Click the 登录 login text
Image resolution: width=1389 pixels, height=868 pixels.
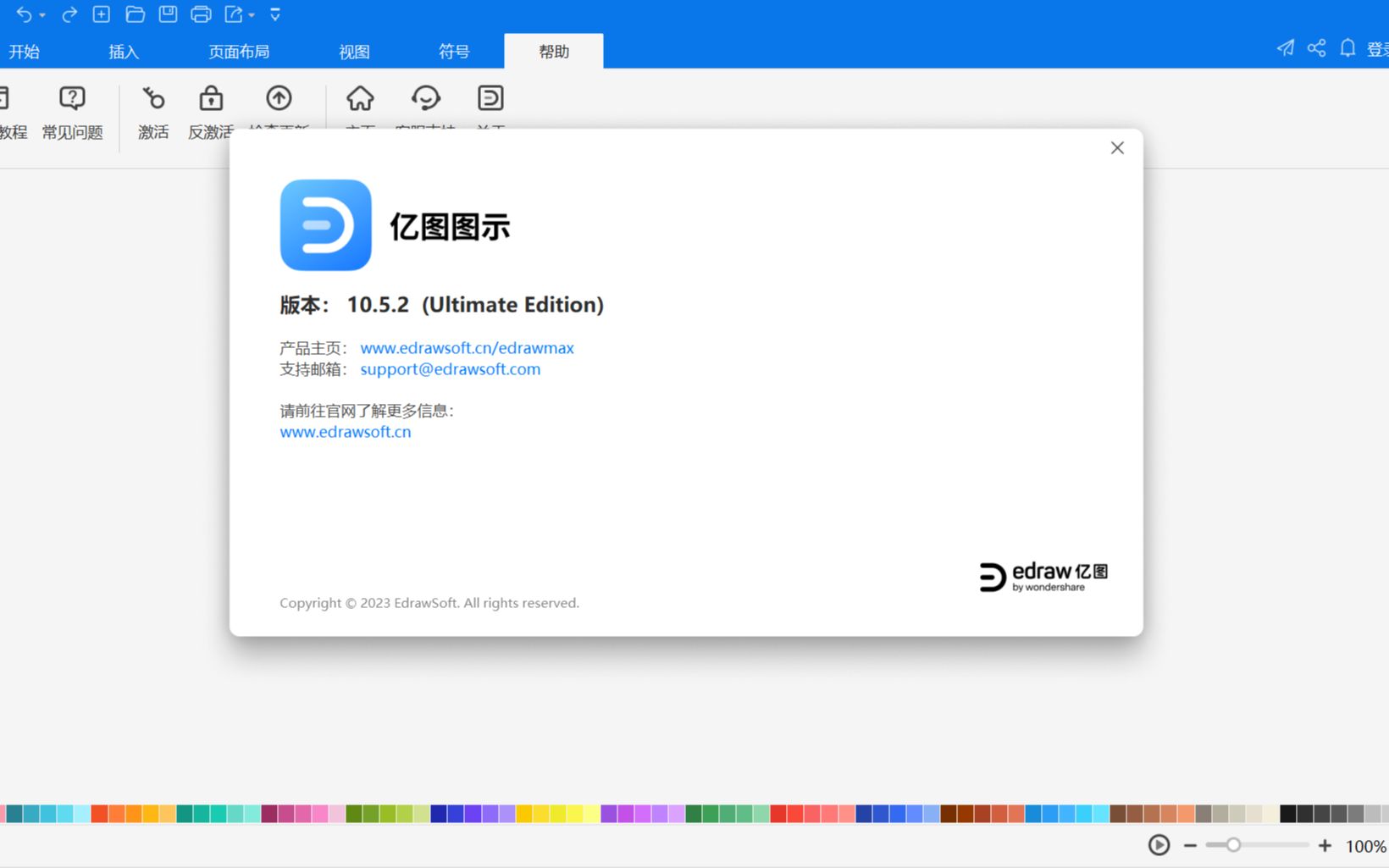click(x=1378, y=50)
